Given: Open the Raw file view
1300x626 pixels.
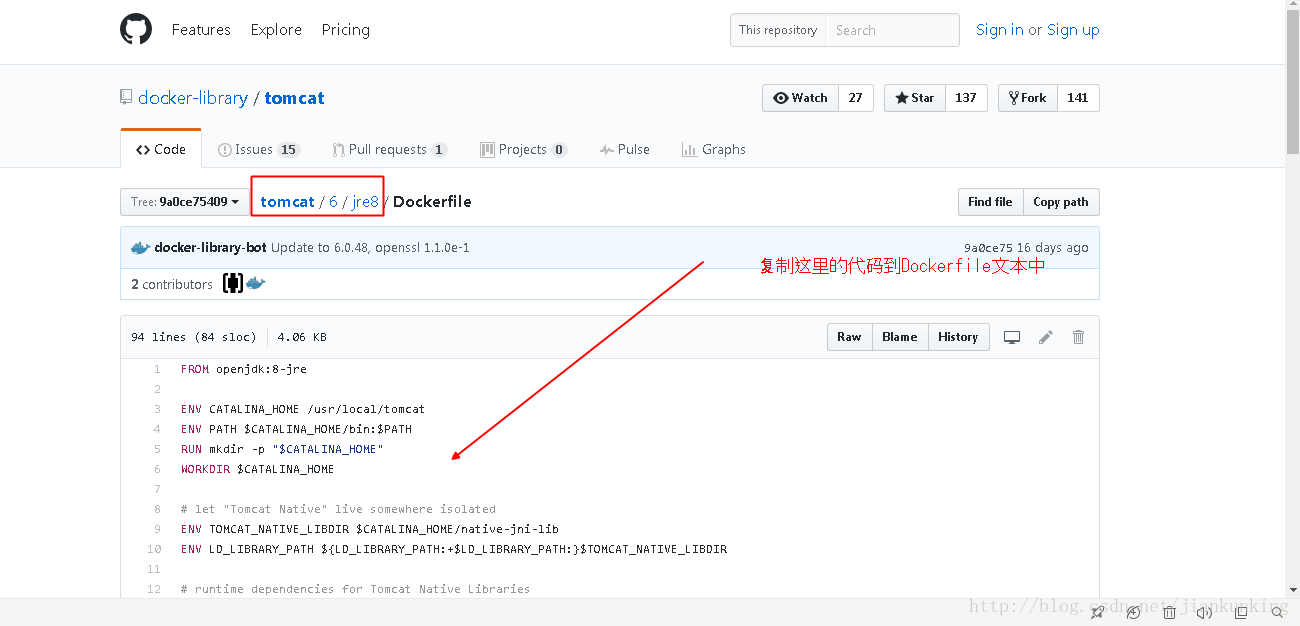Looking at the screenshot, I should pyautogui.click(x=849, y=337).
